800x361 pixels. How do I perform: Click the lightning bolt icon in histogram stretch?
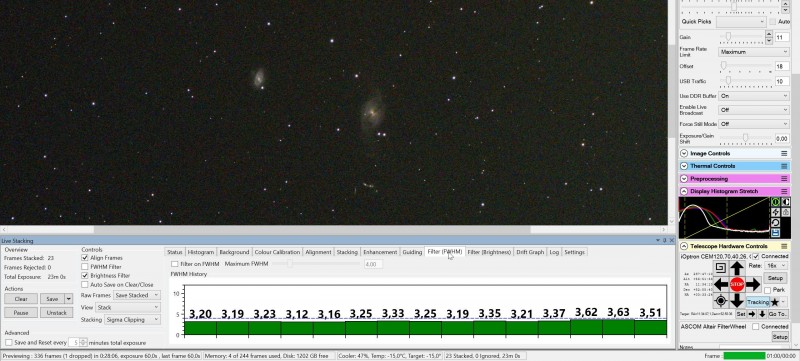tap(776, 212)
